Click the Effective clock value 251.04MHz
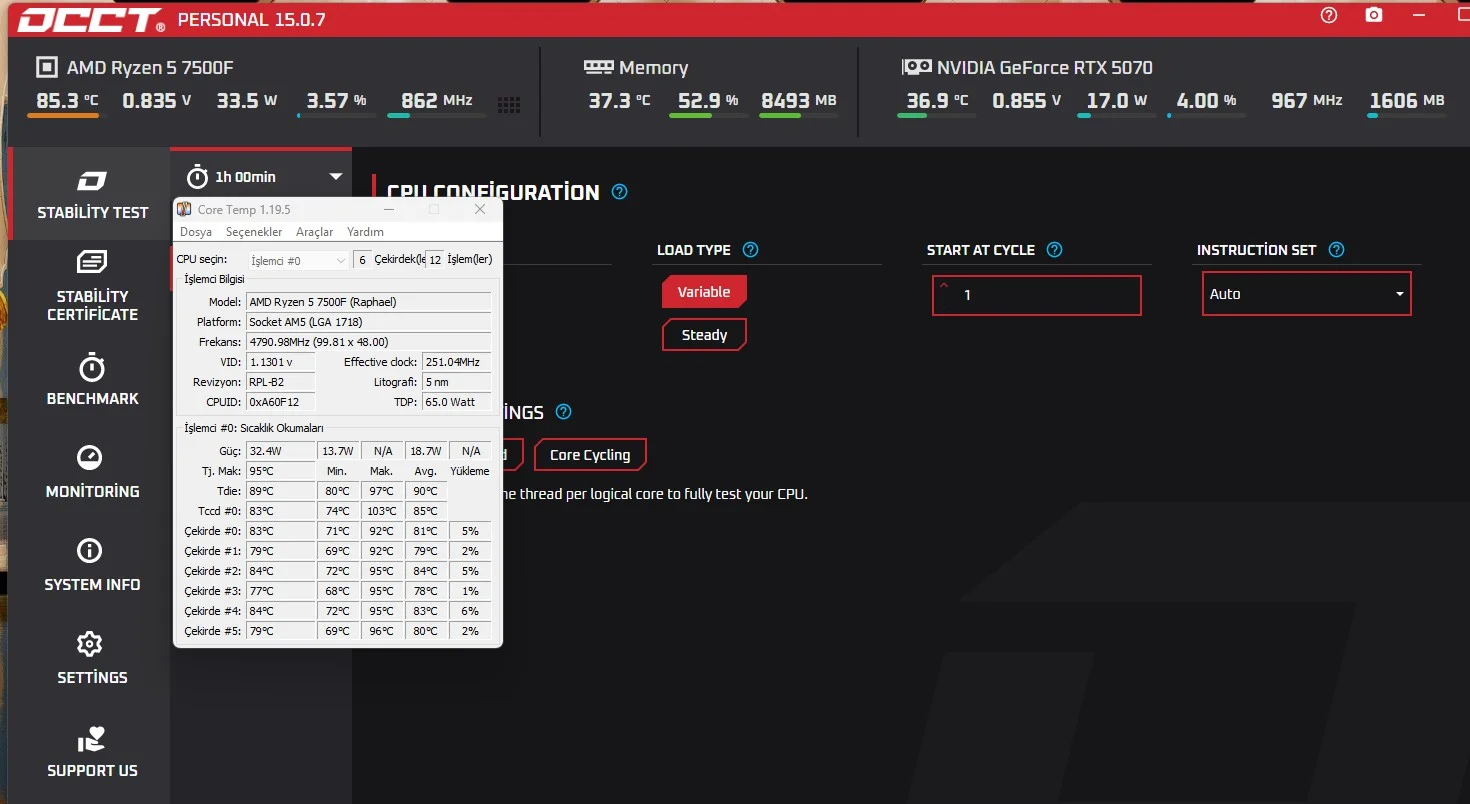 [457, 362]
